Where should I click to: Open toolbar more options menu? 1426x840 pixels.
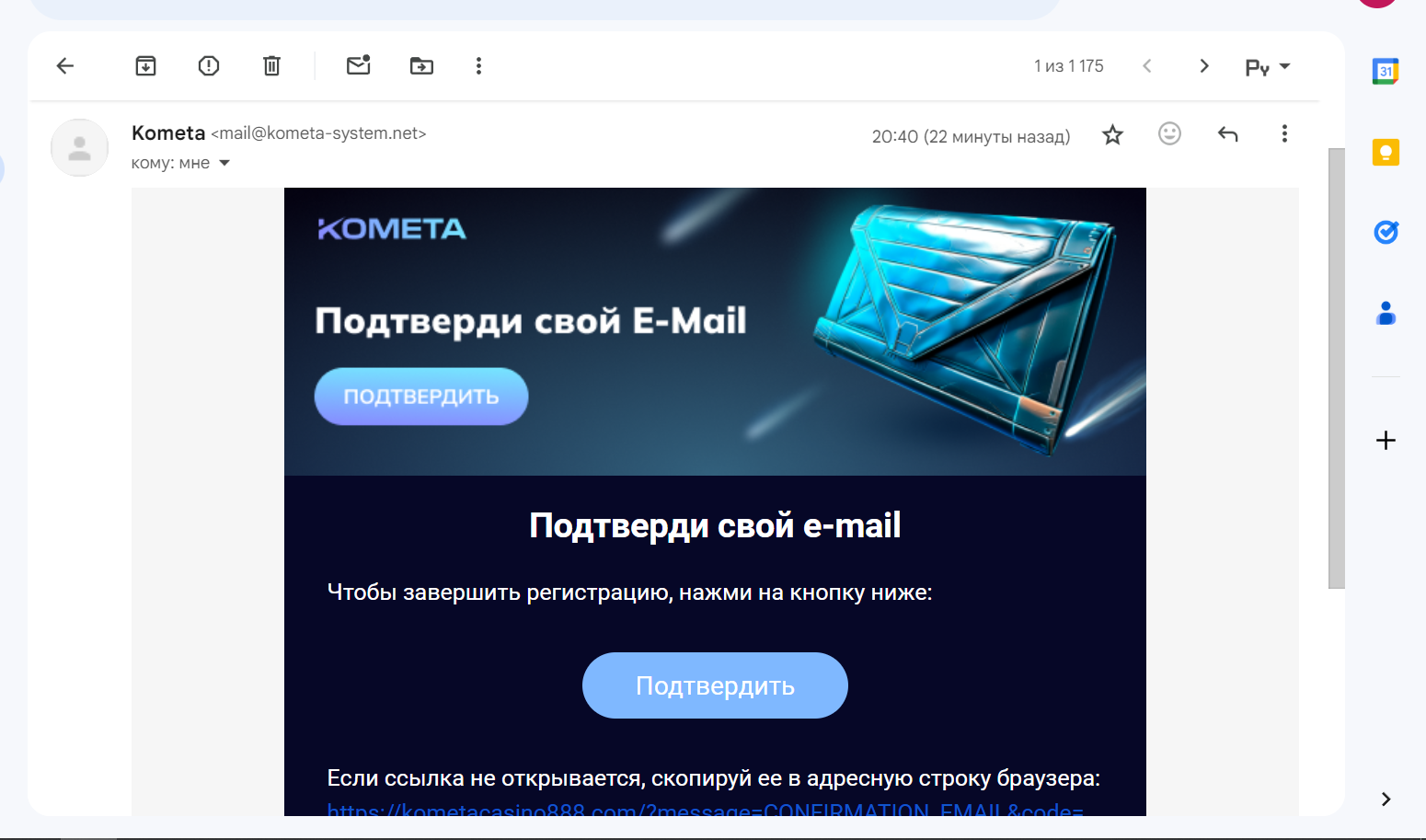pos(478,65)
